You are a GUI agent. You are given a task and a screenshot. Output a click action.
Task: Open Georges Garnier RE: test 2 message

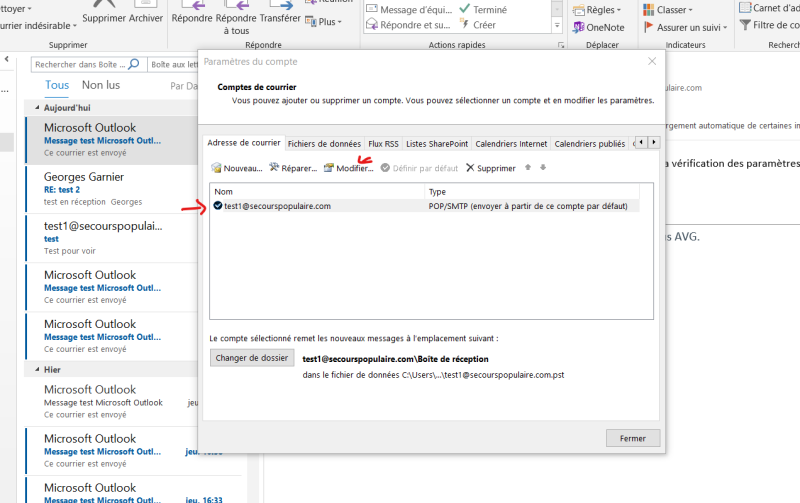pos(112,189)
